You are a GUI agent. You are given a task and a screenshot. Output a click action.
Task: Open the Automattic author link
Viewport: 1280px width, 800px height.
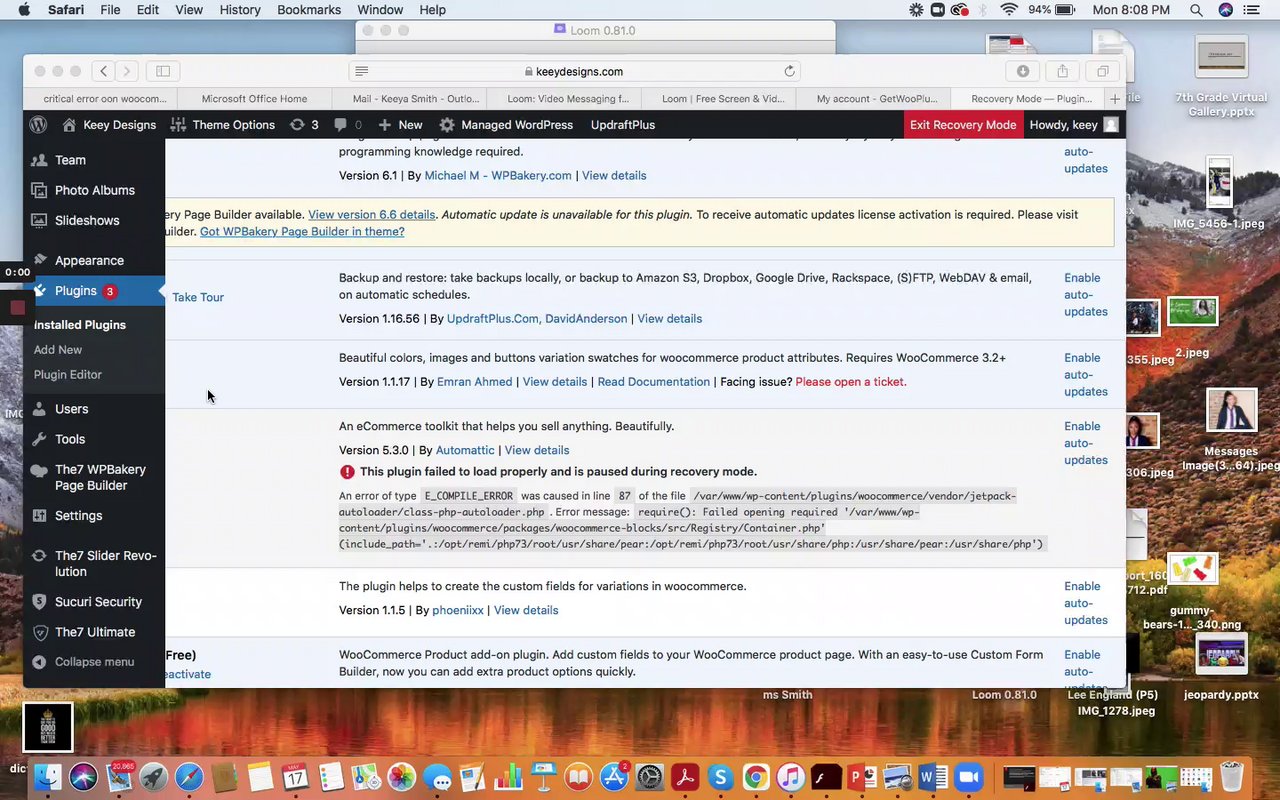click(465, 450)
